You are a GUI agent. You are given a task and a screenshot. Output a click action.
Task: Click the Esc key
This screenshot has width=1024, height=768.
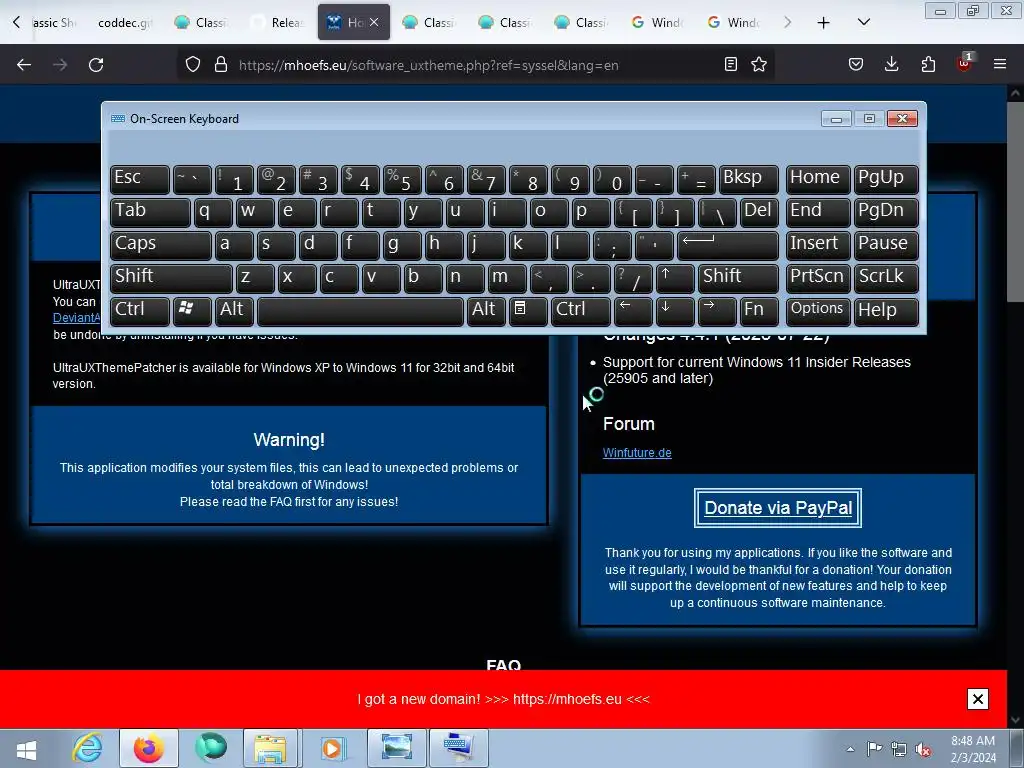click(x=140, y=179)
